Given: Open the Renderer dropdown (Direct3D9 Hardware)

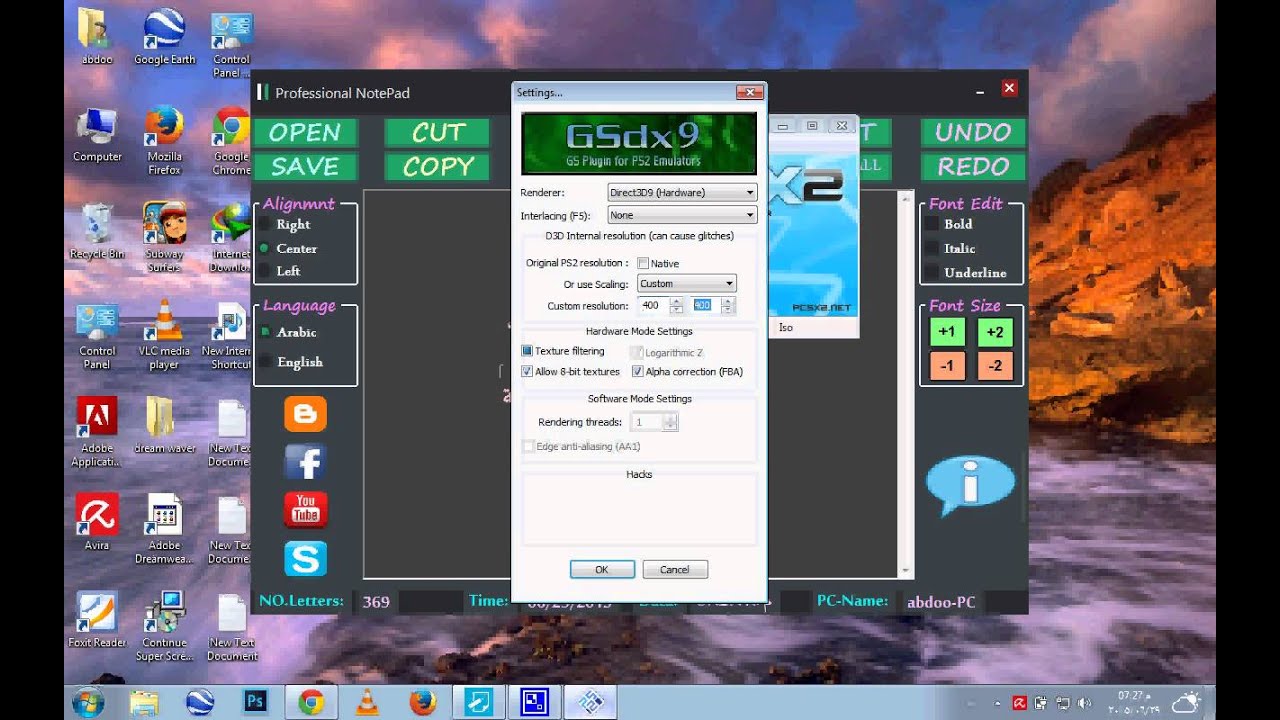Looking at the screenshot, I should click(x=682, y=192).
